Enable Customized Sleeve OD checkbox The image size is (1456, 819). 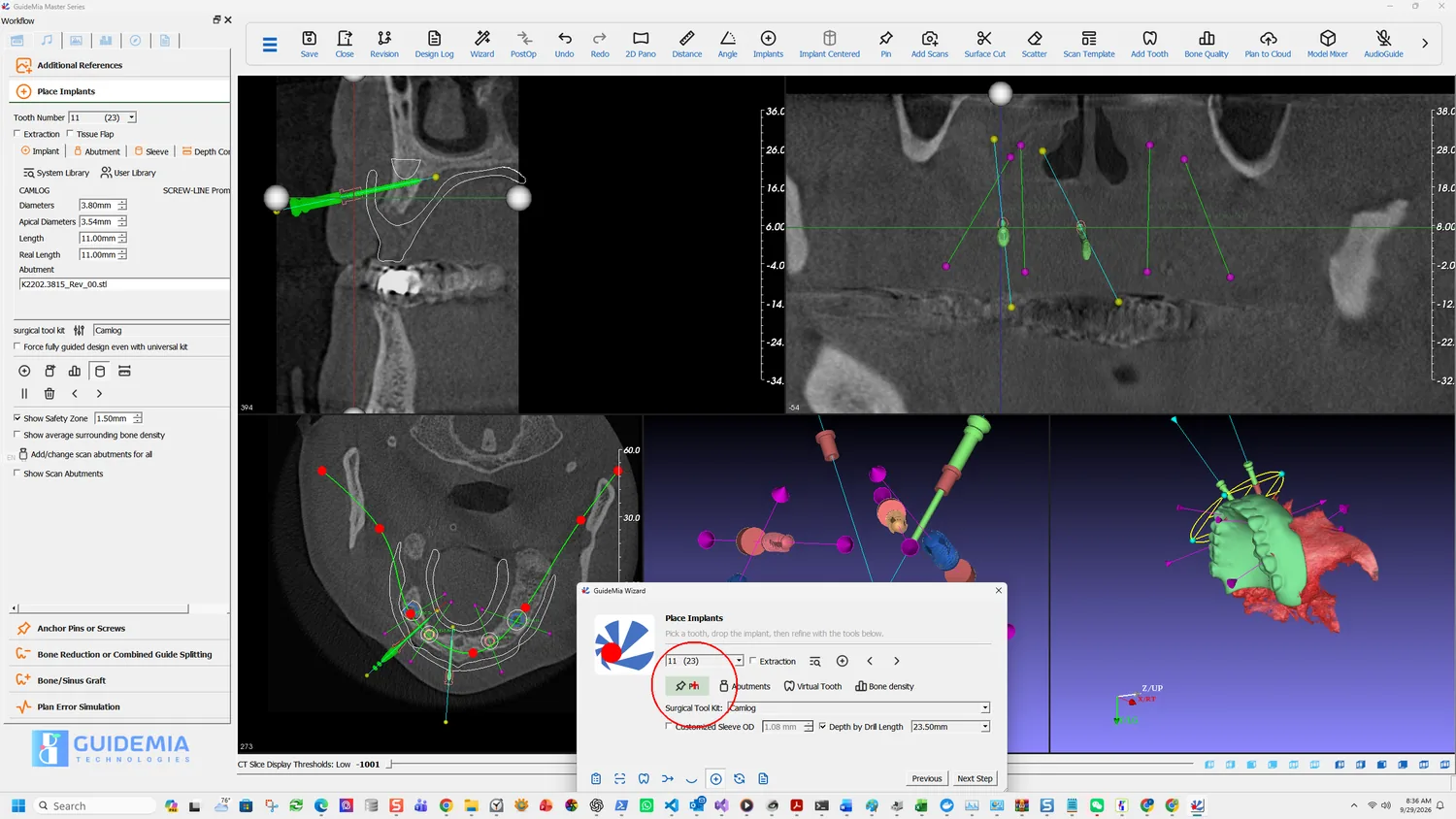coord(670,726)
